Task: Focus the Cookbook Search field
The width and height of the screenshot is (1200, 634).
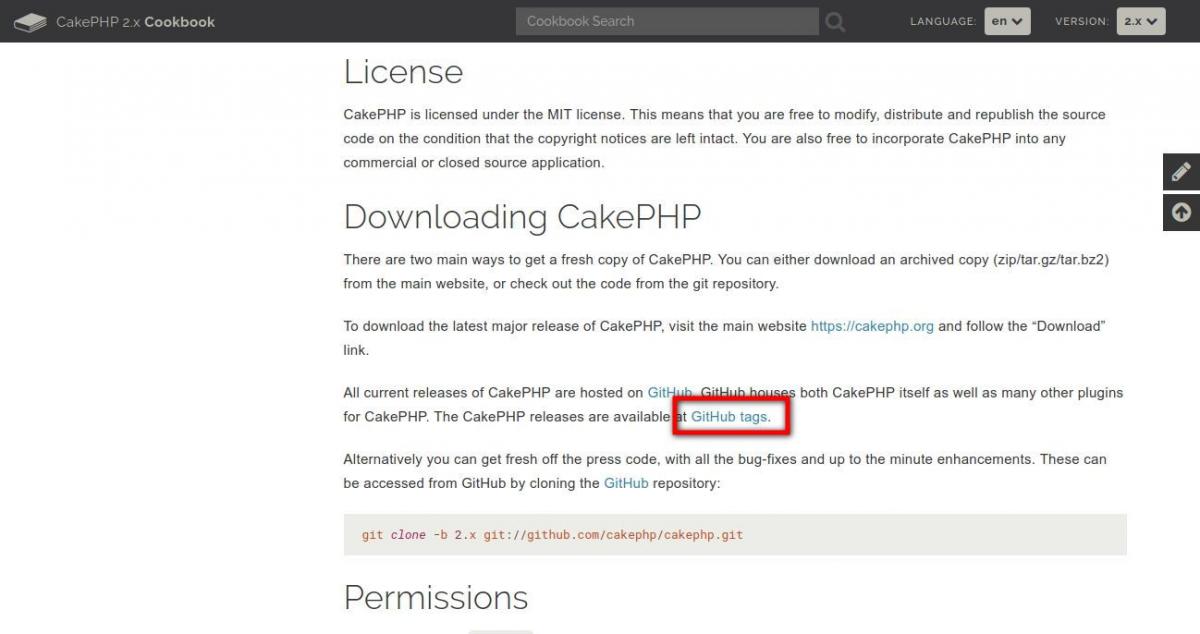Action: 667,21
